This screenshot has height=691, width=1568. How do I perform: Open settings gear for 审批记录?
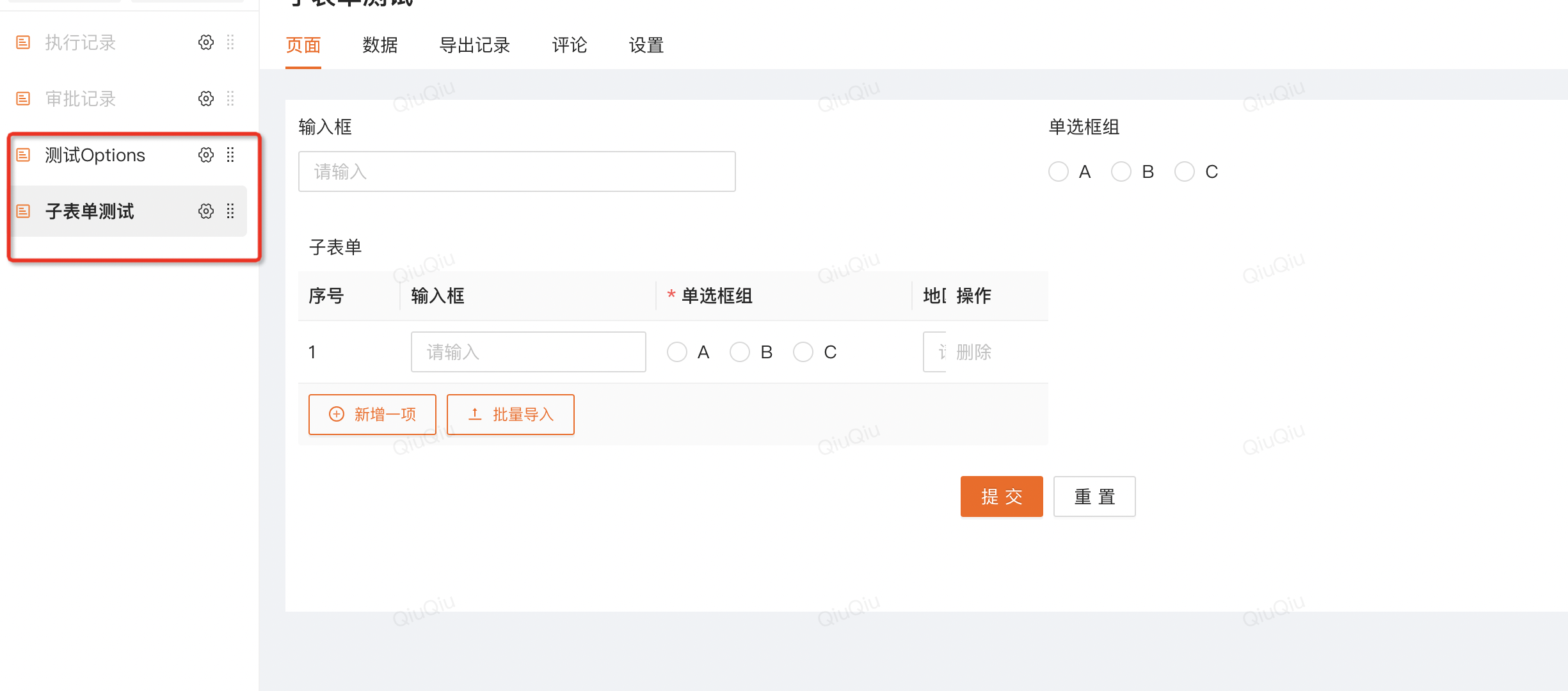pos(205,99)
